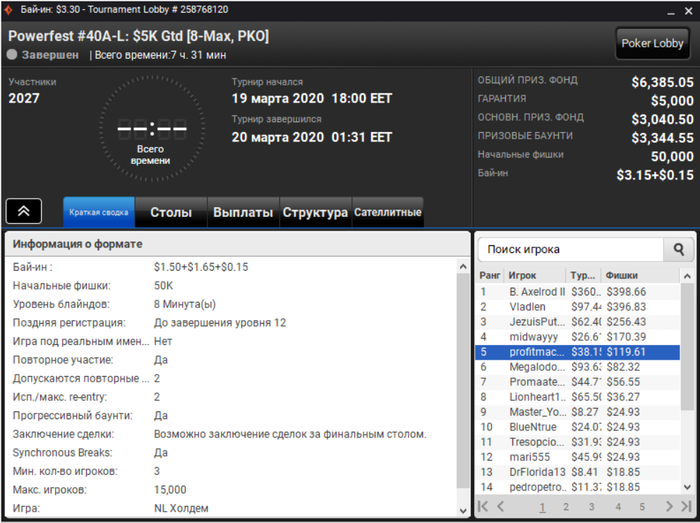Click the $1.50+$1.65+$0.15 buy-in value
700x523 pixels.
click(201, 267)
